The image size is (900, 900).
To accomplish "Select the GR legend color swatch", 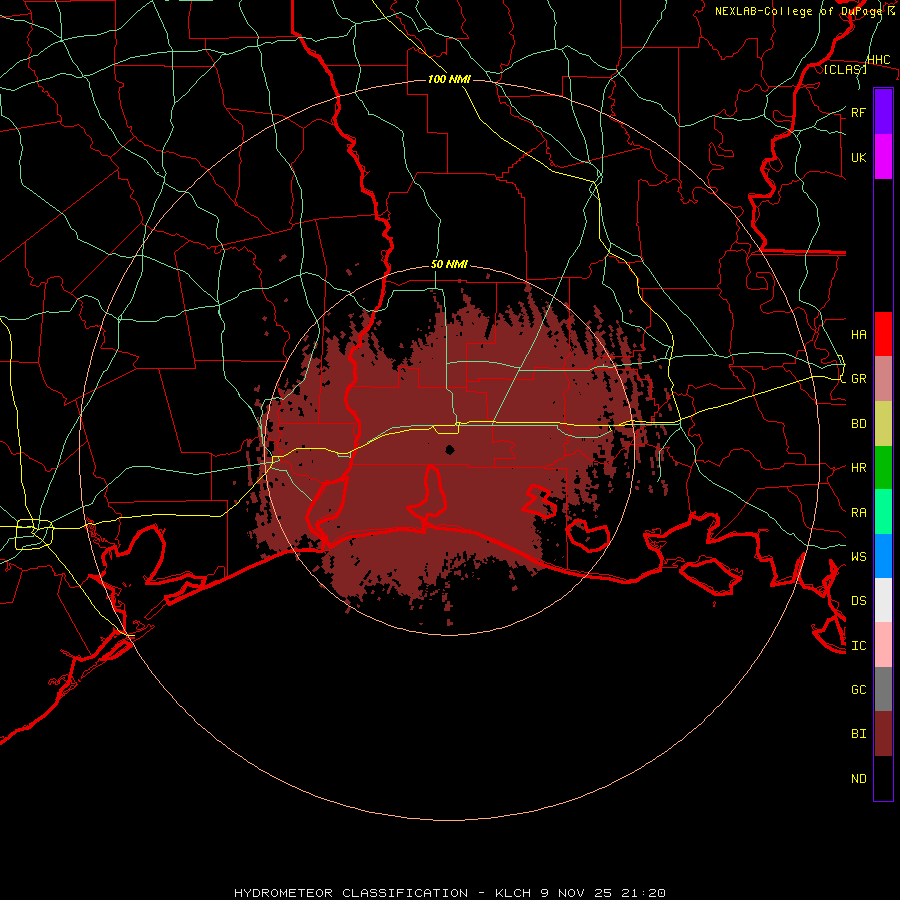I will [x=883, y=379].
